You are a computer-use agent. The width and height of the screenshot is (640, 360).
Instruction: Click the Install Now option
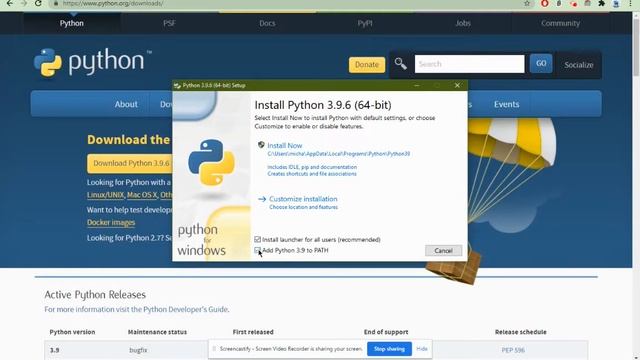[x=285, y=145]
